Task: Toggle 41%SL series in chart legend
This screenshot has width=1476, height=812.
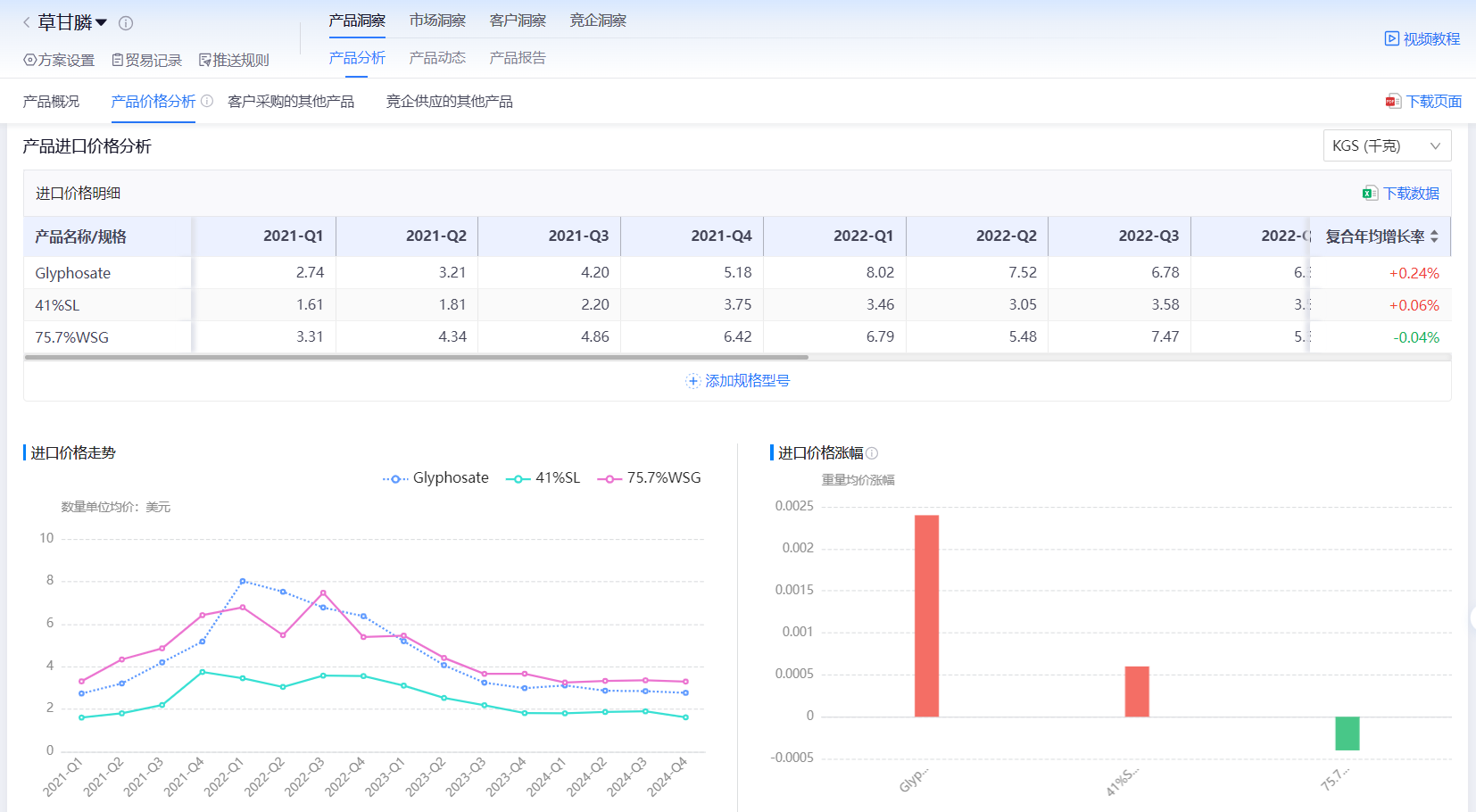Action: (543, 478)
